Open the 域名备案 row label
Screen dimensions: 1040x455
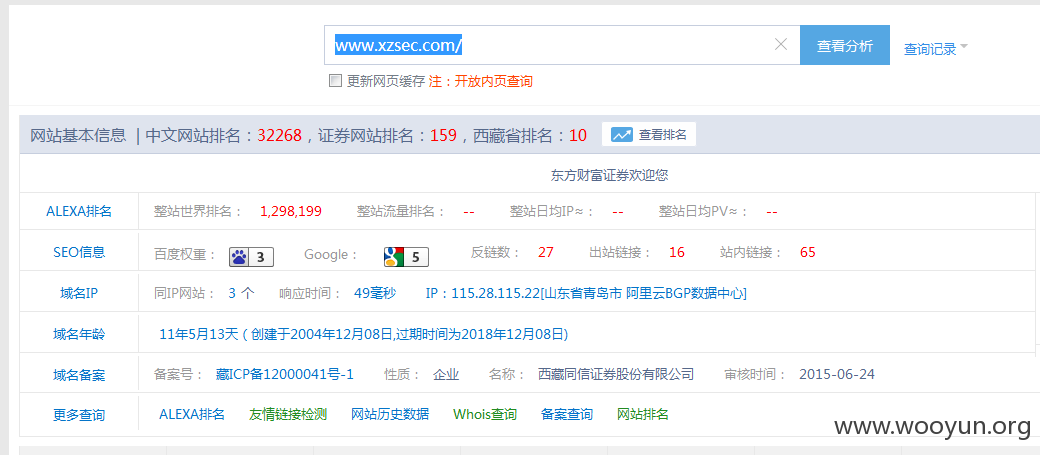(x=79, y=375)
